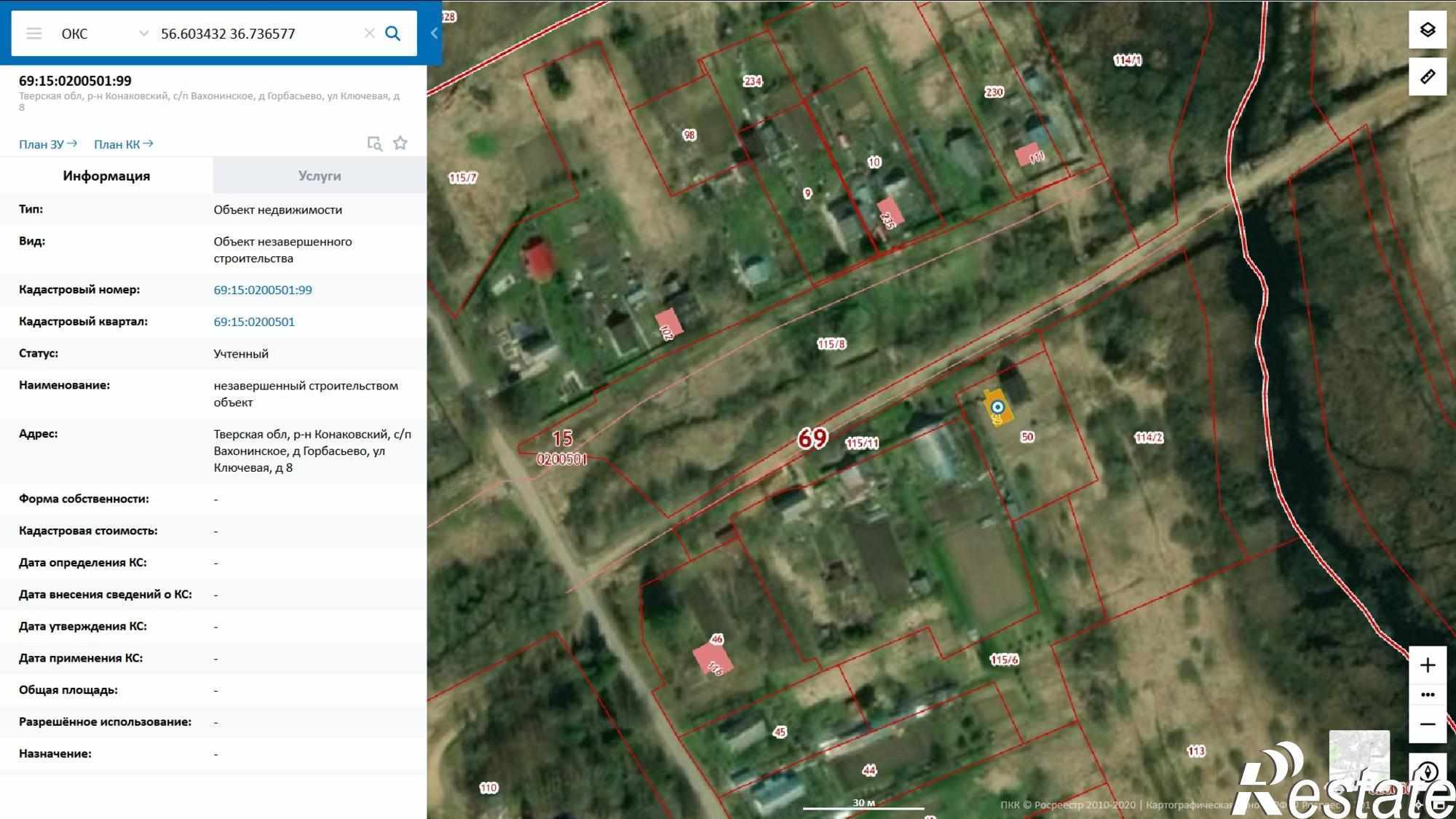This screenshot has height=819, width=1456.
Task: Click parcel label 115/7 on map
Action: [x=463, y=178]
